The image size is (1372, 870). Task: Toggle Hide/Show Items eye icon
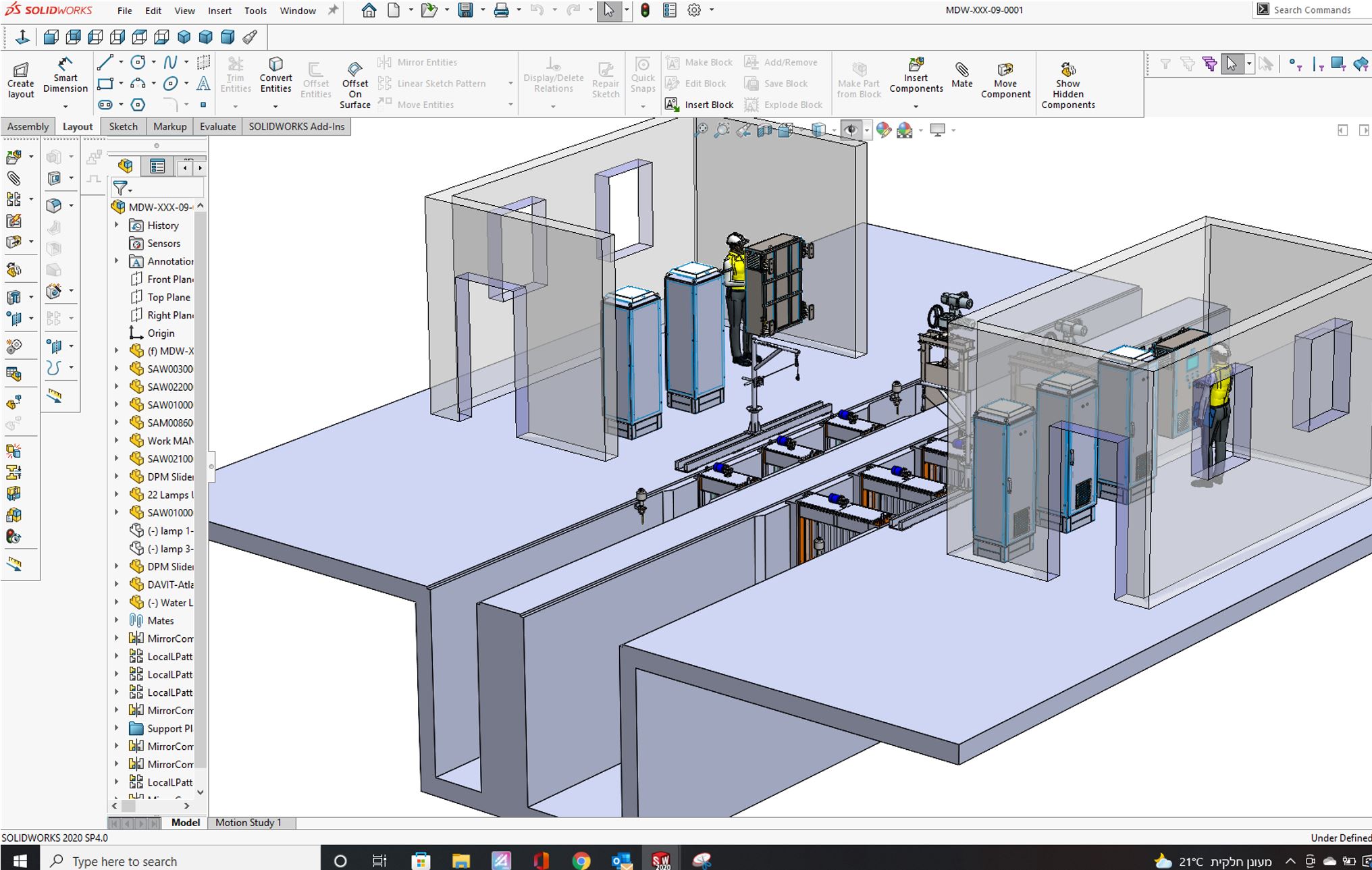(x=851, y=130)
